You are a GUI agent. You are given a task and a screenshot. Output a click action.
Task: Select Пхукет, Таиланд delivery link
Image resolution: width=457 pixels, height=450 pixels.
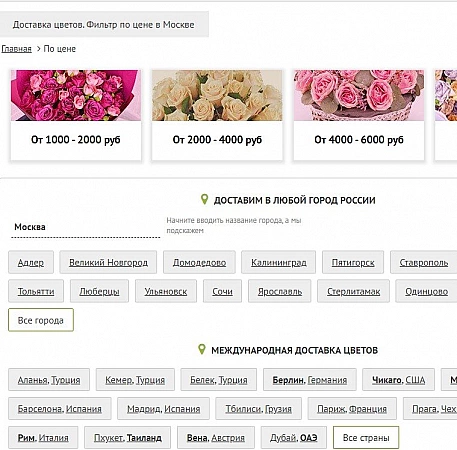click(x=128, y=438)
